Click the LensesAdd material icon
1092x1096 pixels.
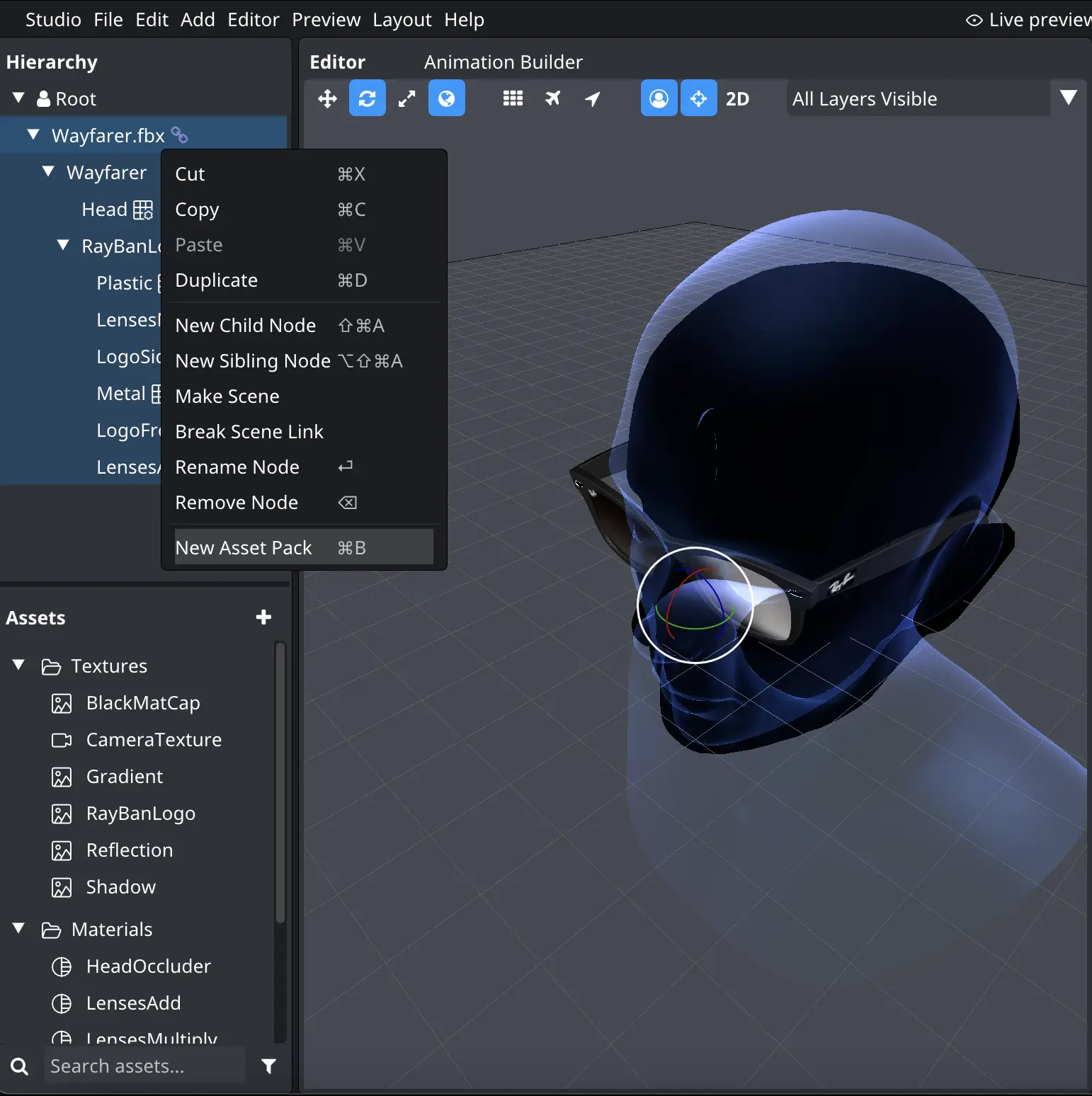click(62, 1003)
